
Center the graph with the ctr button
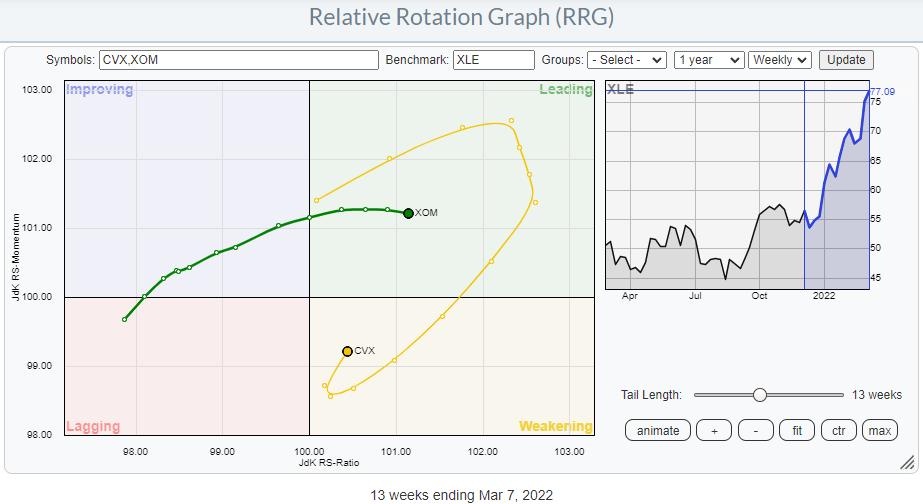coord(838,431)
